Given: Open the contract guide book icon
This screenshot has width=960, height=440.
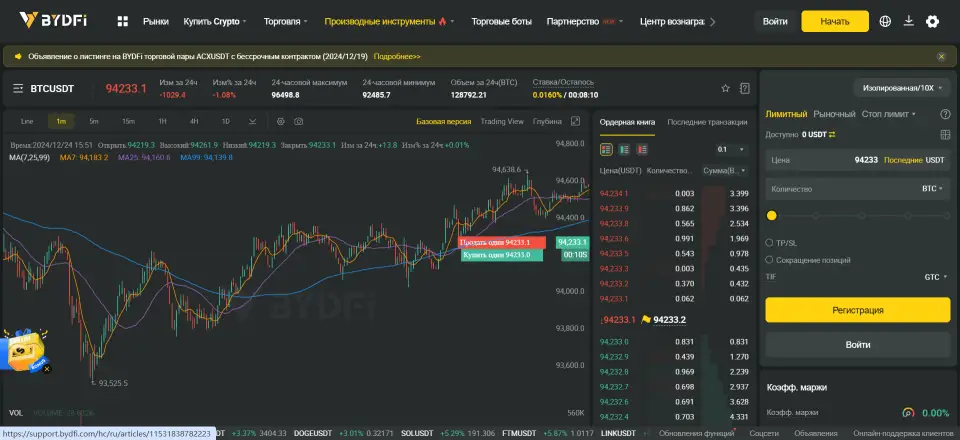Looking at the screenshot, I should click(744, 89).
